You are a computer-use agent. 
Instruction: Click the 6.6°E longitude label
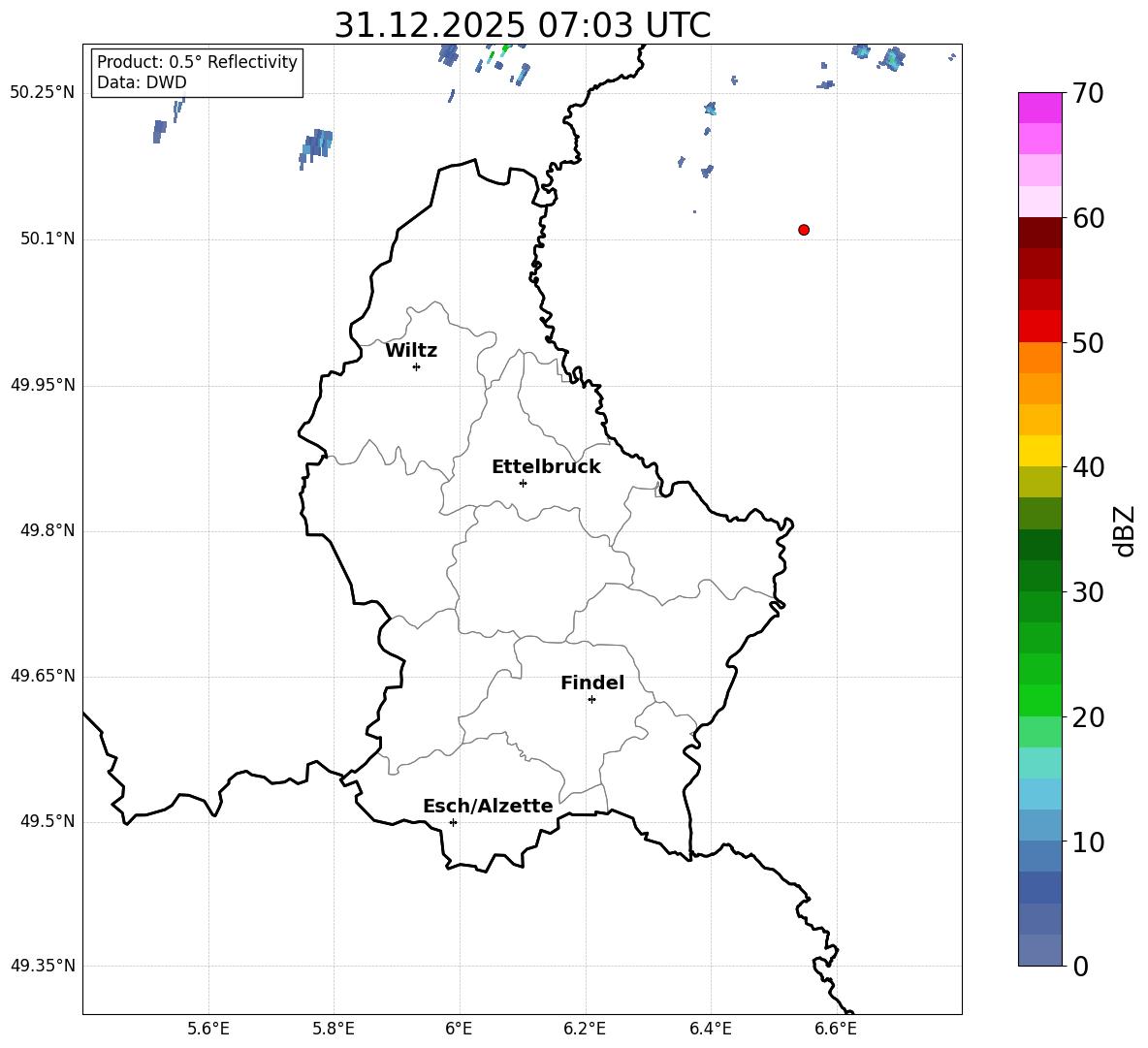(836, 1029)
